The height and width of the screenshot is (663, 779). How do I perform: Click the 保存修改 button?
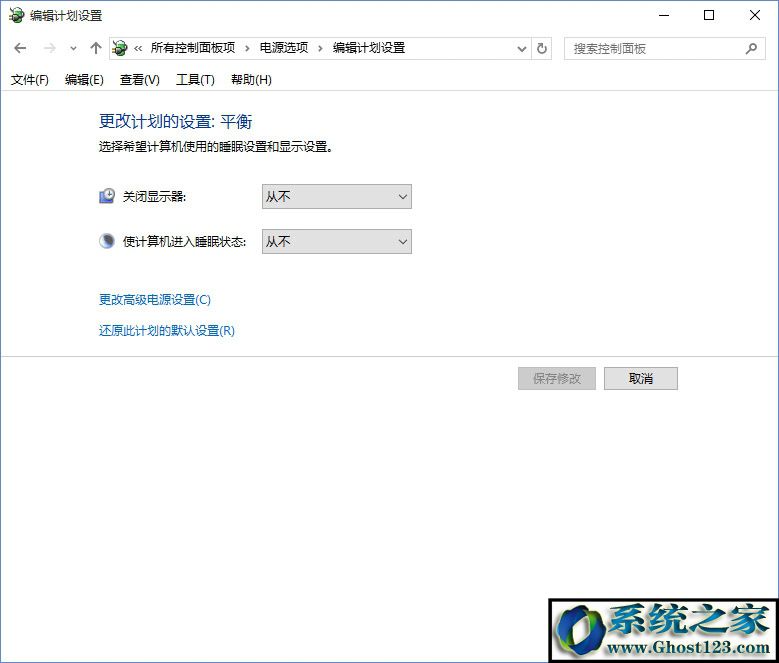[x=557, y=378]
